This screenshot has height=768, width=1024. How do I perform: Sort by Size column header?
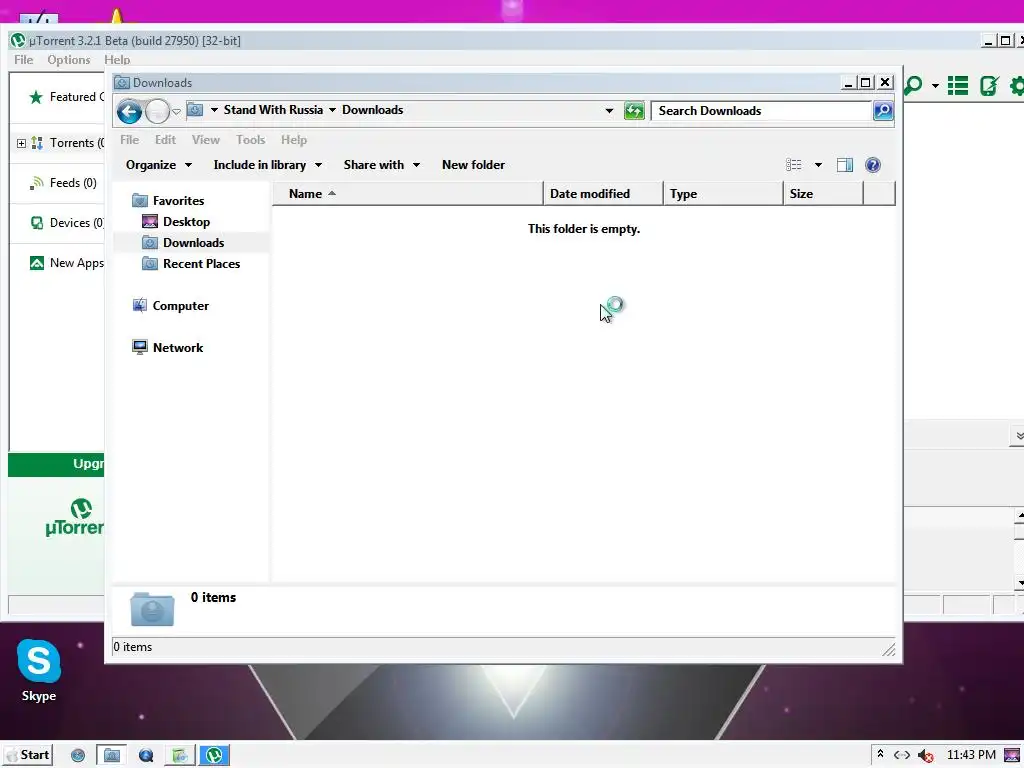coord(823,194)
